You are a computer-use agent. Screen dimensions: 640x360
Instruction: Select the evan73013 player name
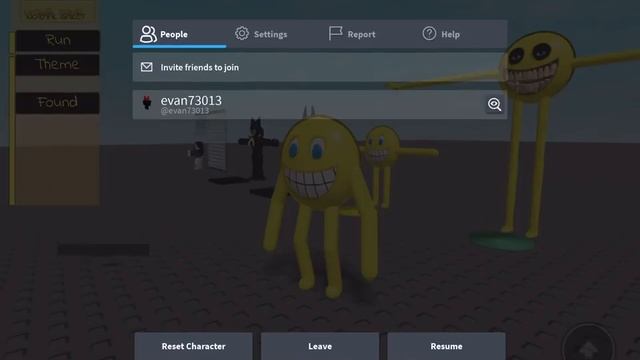[191, 100]
